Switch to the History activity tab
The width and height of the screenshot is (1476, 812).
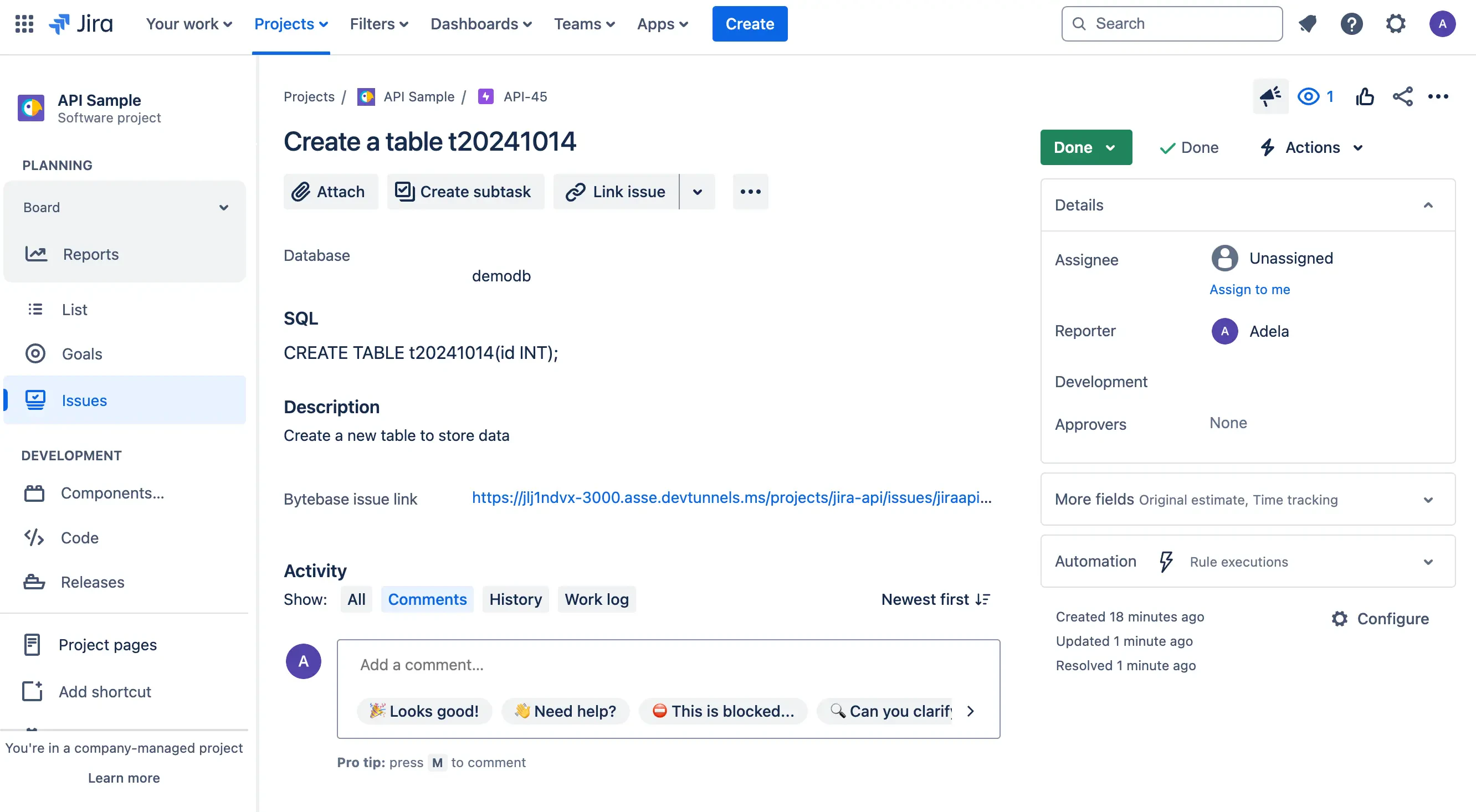[515, 599]
